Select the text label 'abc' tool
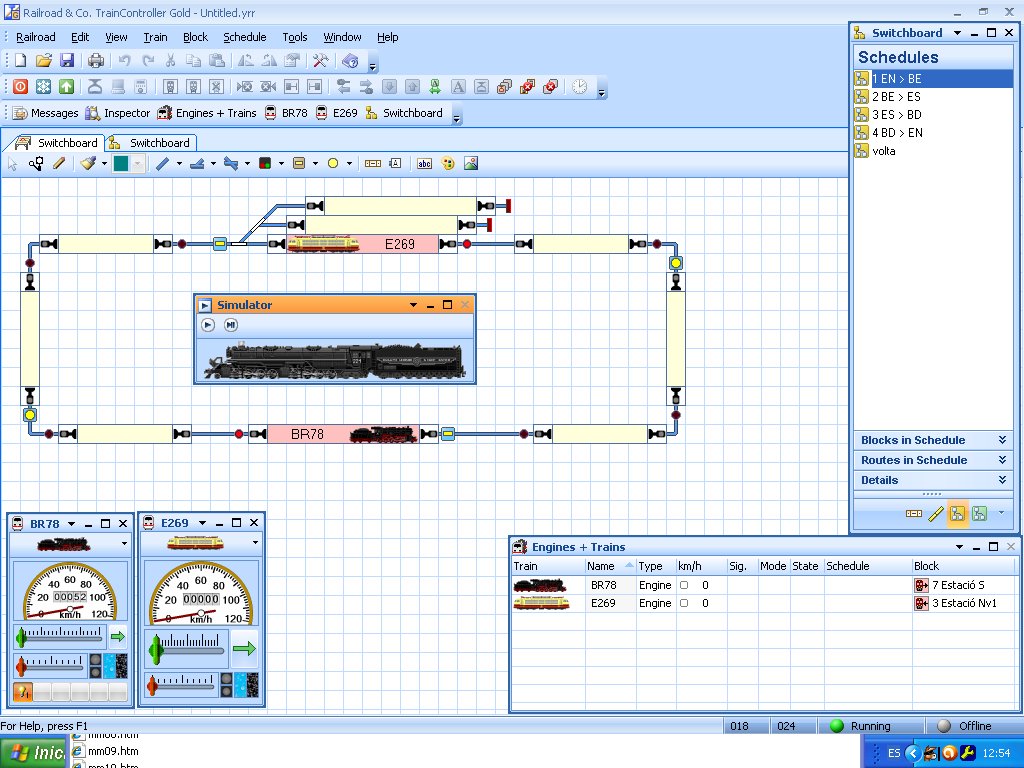 (x=424, y=163)
